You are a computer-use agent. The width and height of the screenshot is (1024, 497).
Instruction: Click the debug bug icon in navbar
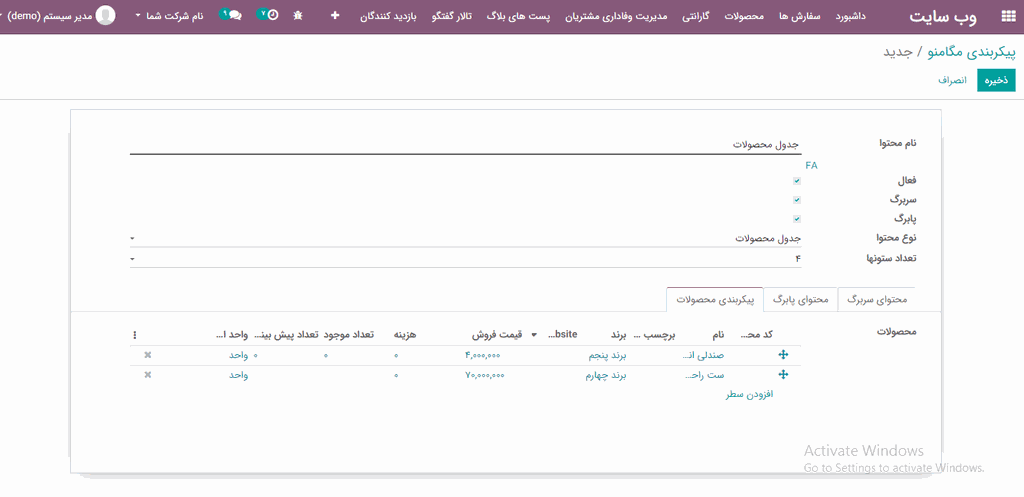point(298,14)
